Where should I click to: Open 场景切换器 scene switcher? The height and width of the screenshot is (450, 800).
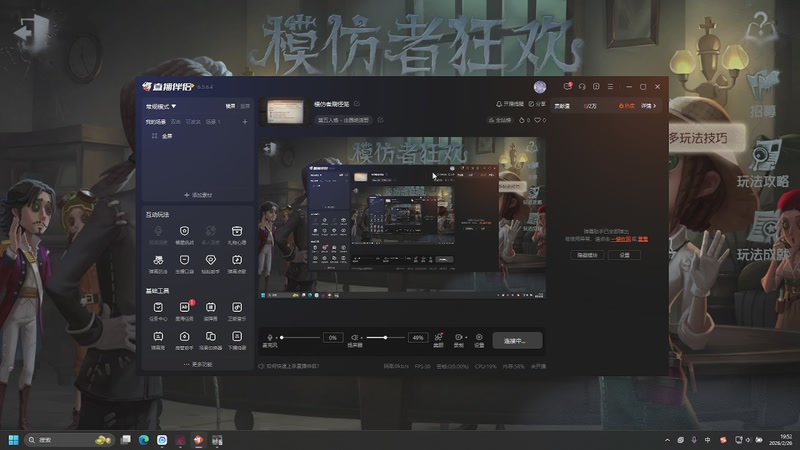tap(210, 340)
